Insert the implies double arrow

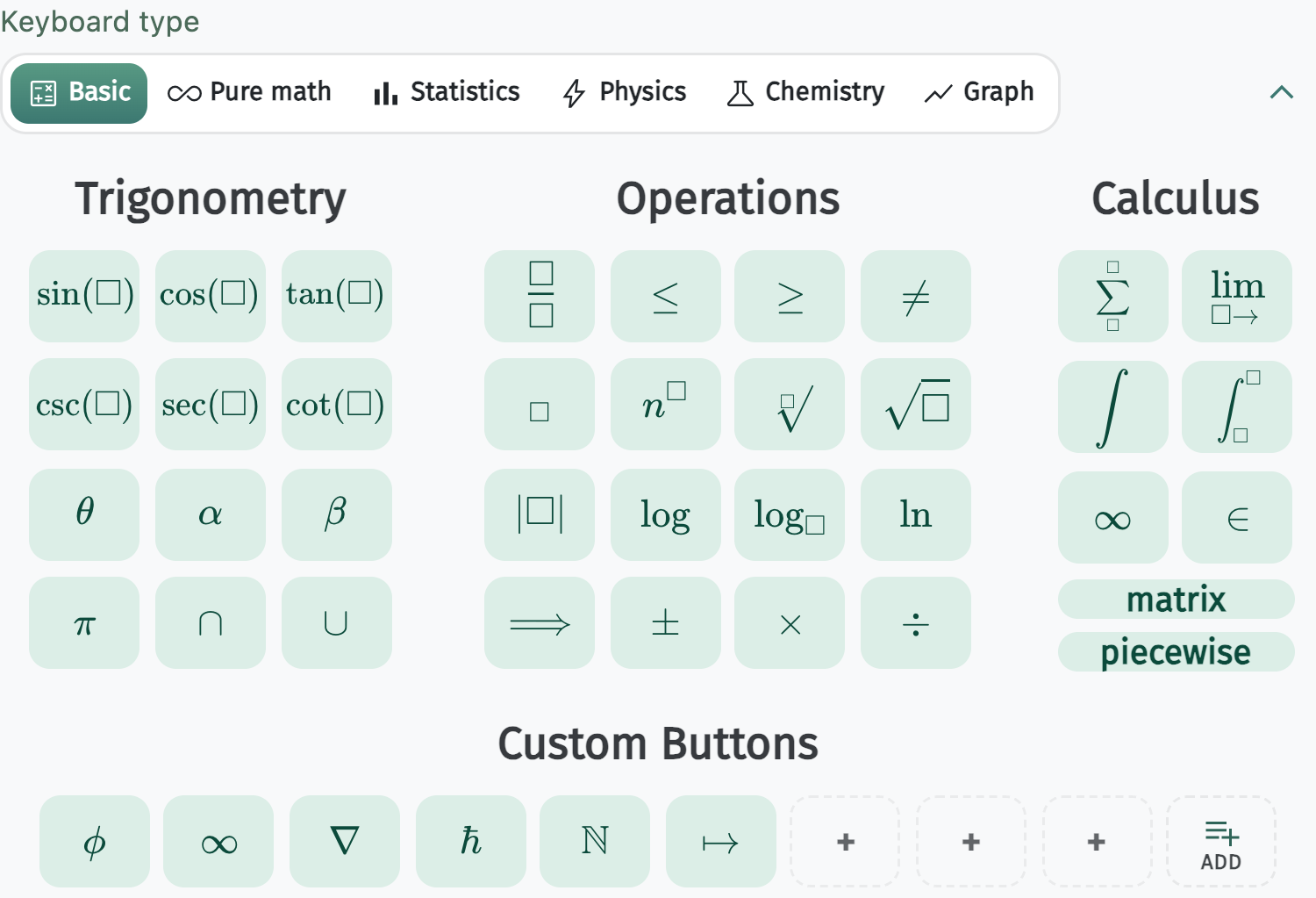point(540,623)
